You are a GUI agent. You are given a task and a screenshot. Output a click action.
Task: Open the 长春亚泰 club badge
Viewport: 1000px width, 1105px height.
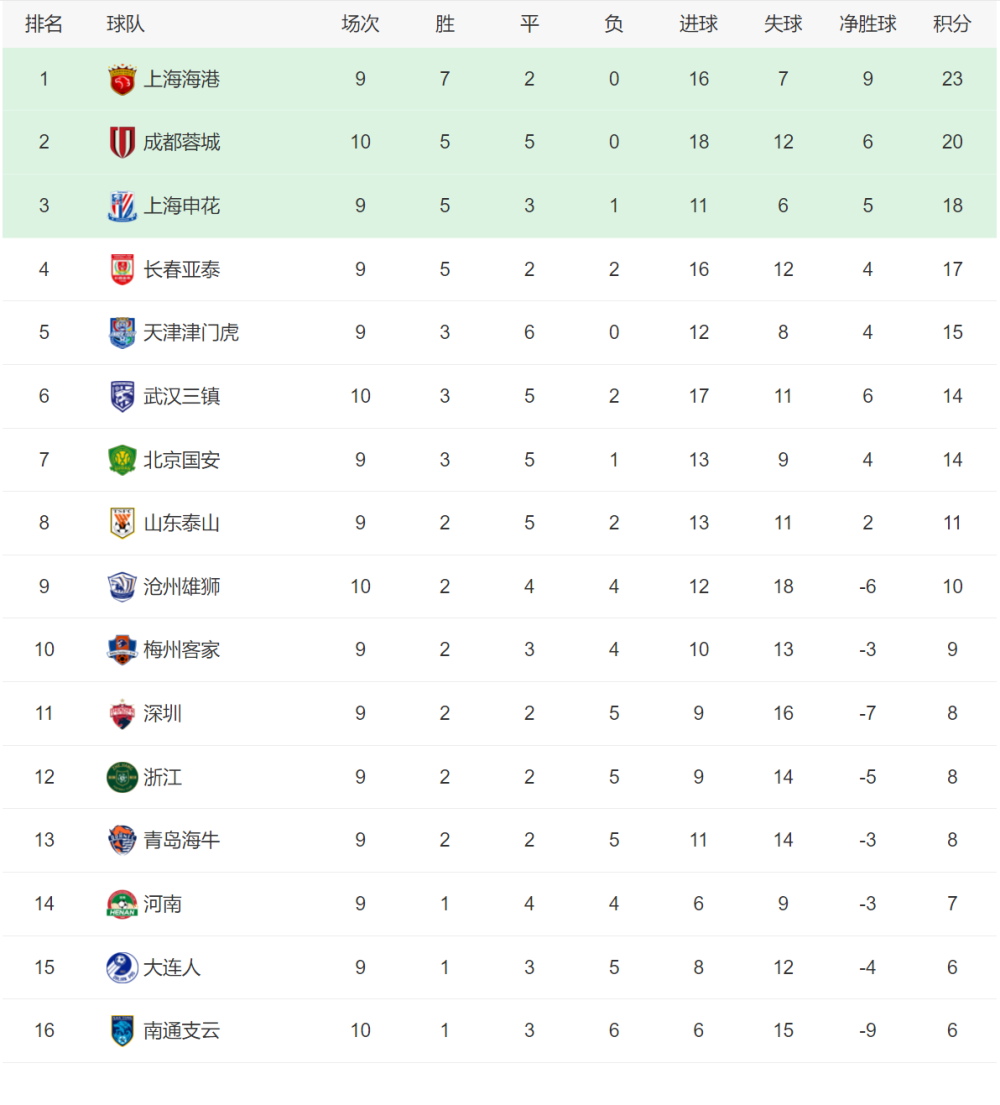[122, 269]
